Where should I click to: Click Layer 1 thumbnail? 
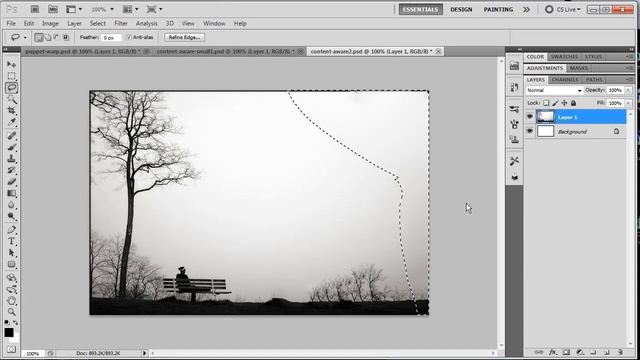click(545, 117)
